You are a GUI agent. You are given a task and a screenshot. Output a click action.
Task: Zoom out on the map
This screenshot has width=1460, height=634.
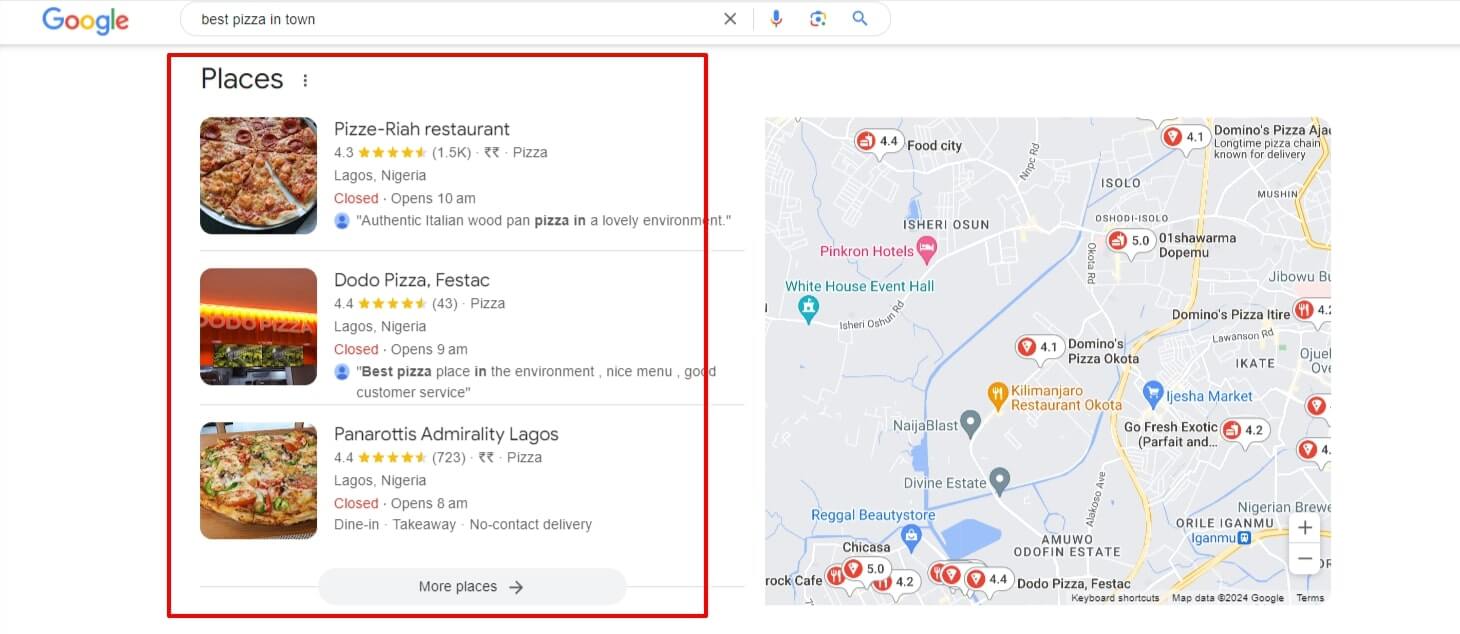(1304, 558)
